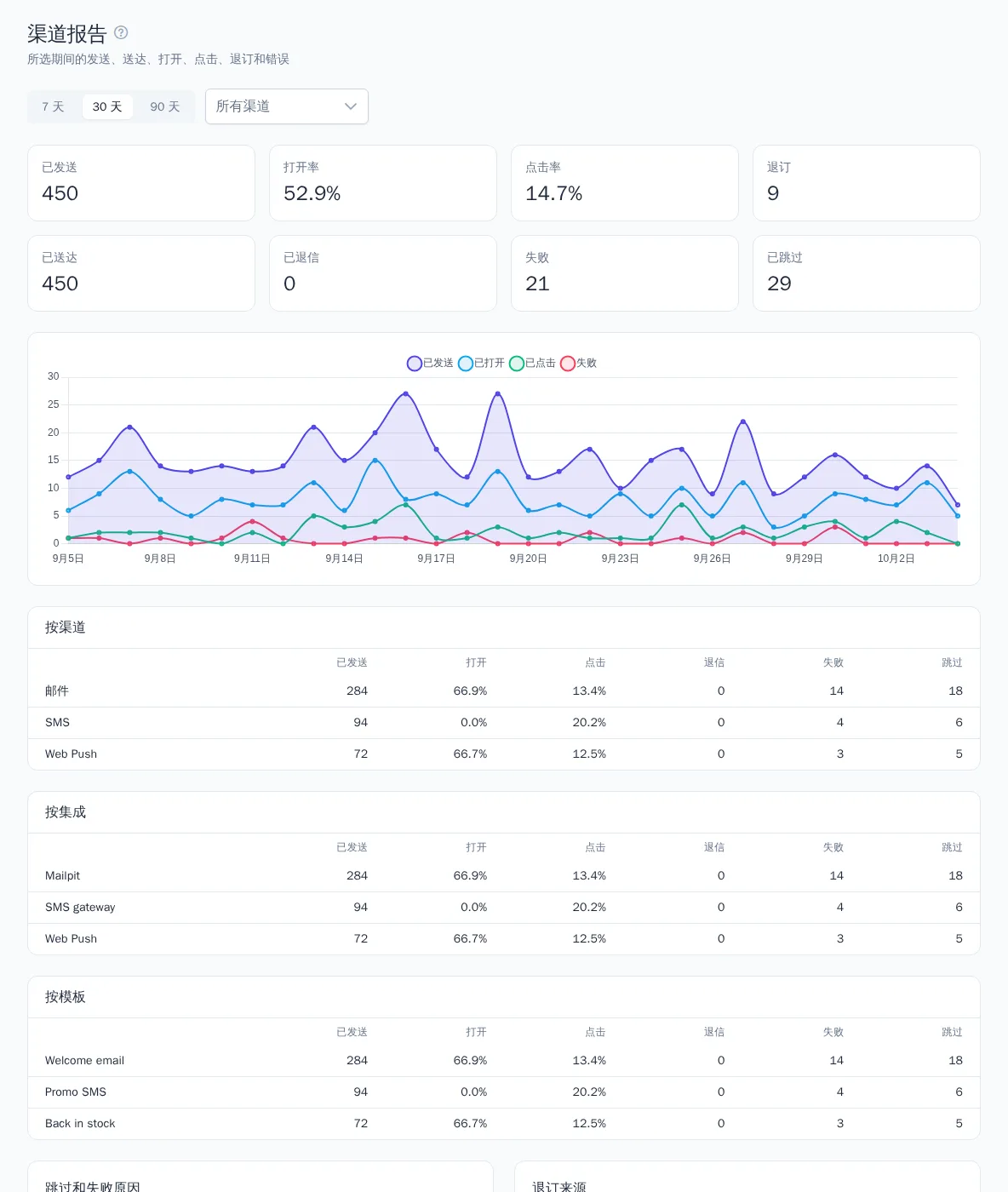Click Web Push in the 按渠道 table
This screenshot has height=1192, width=1008.
tap(71, 754)
